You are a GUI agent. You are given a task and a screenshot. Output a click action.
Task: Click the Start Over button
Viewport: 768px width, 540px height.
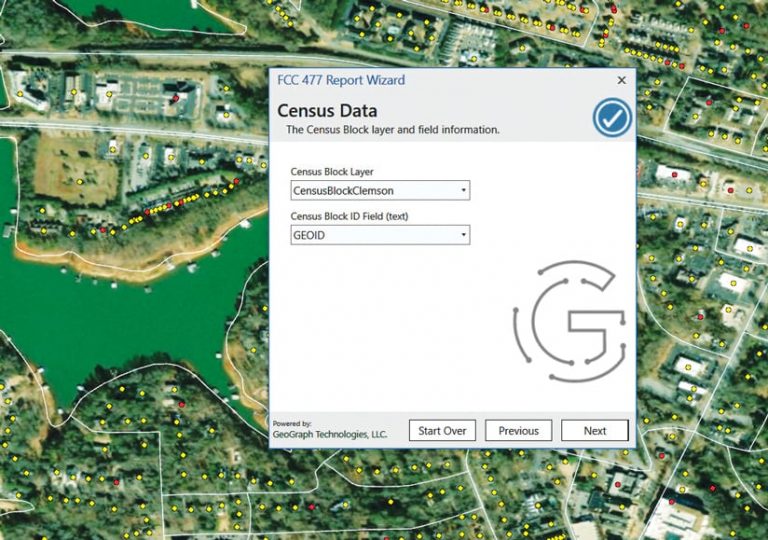click(442, 430)
